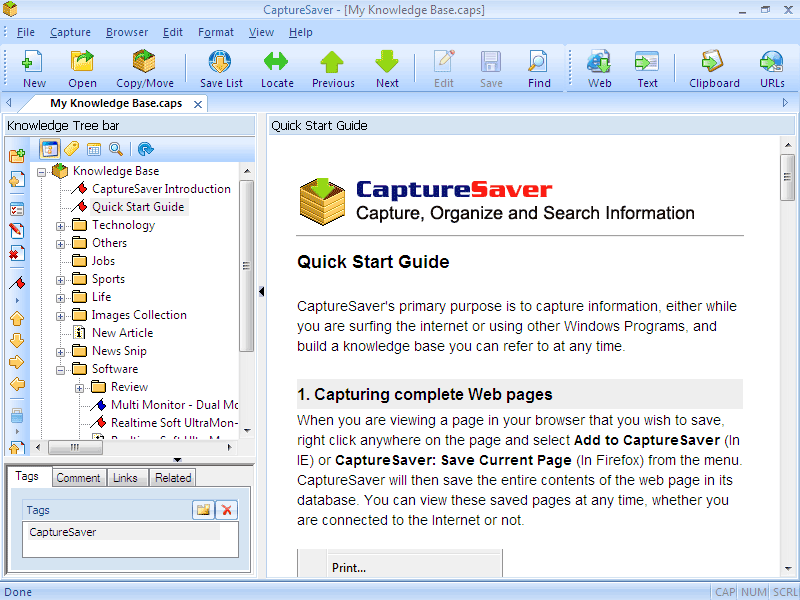
Task: Toggle the tag view icon in tree bar
Action: [71, 149]
